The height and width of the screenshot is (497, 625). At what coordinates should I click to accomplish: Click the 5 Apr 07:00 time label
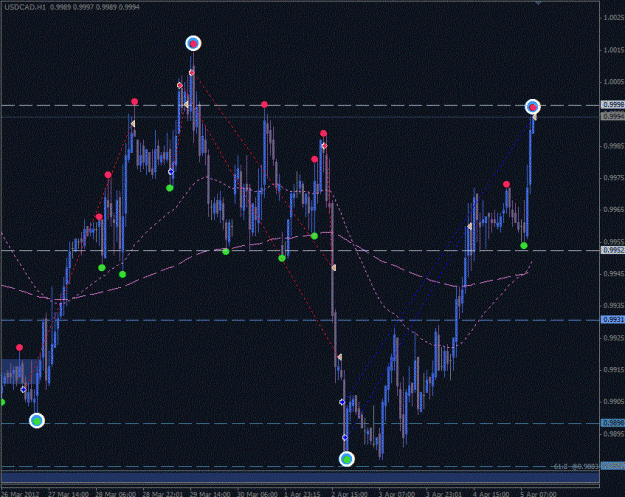[539, 494]
